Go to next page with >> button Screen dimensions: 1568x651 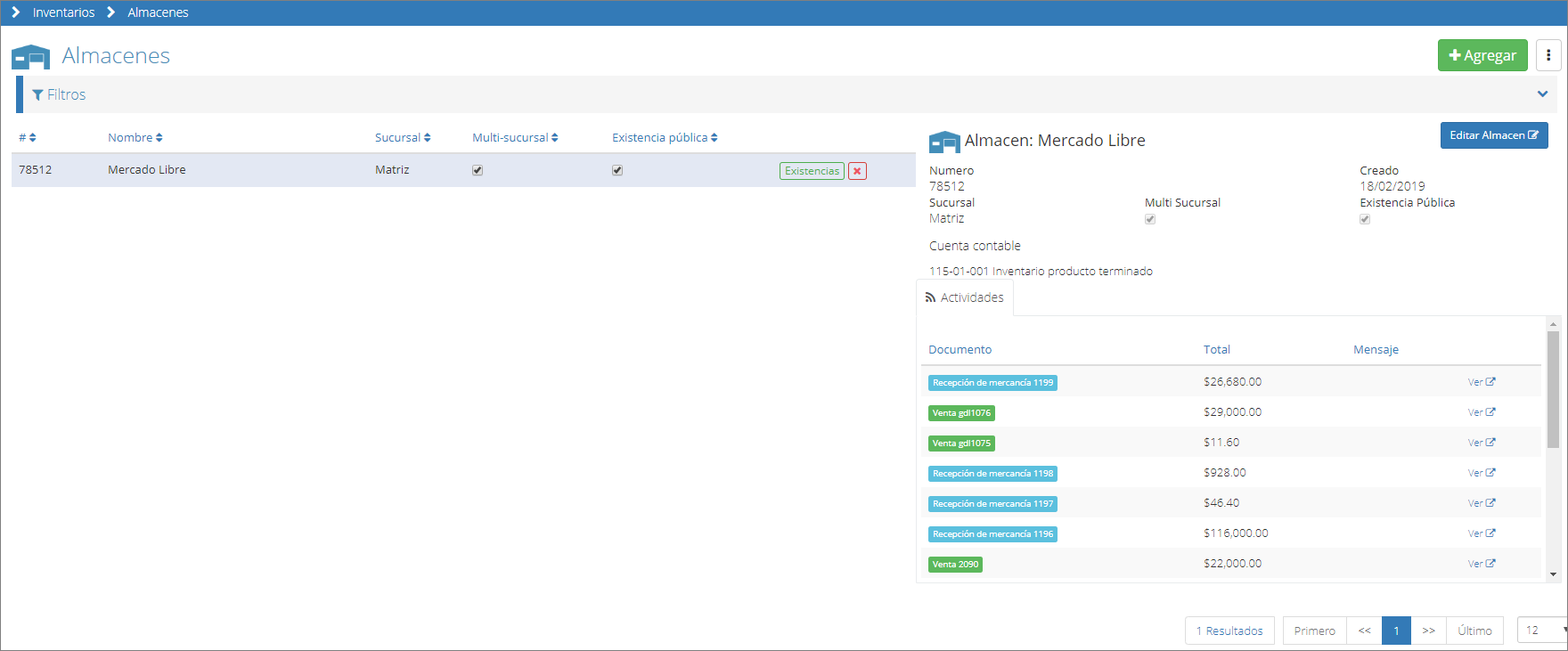point(1429,631)
